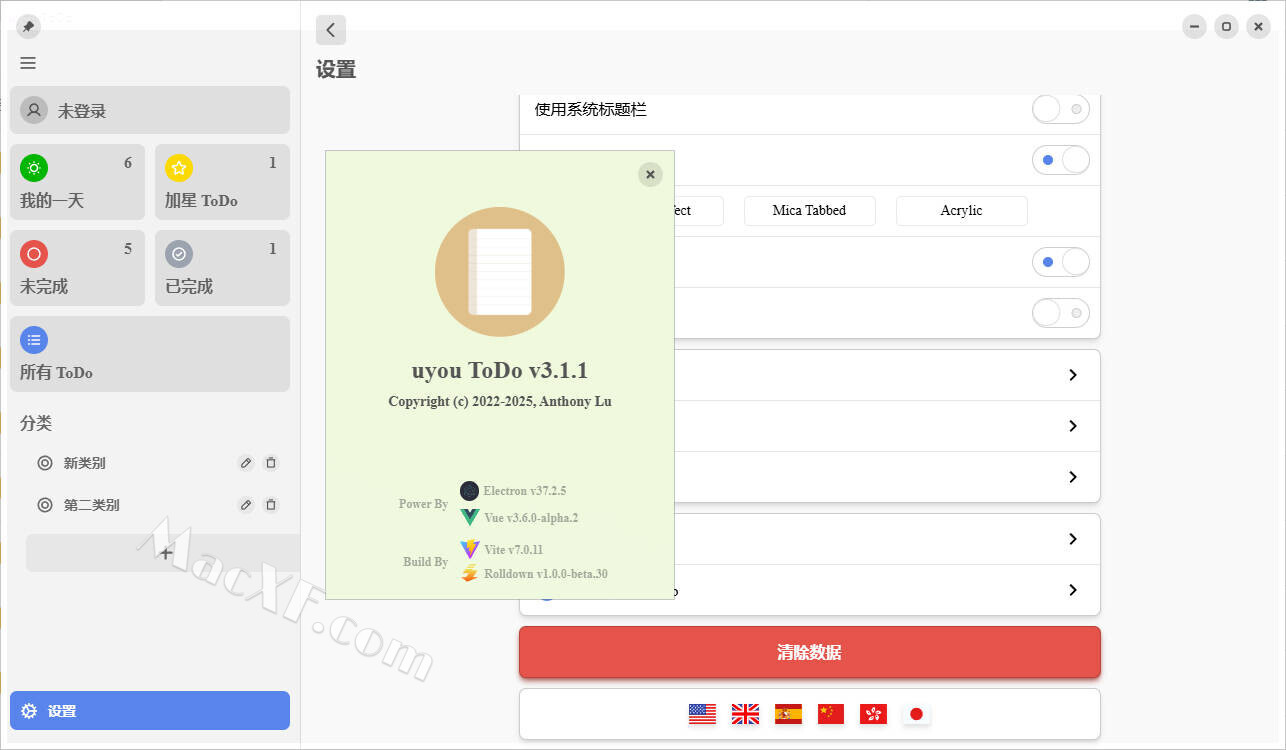Viewport: 1286px width, 750px height.
Task: Expand the top row chevron of the three-row settings card
Action: [x=1072, y=375]
